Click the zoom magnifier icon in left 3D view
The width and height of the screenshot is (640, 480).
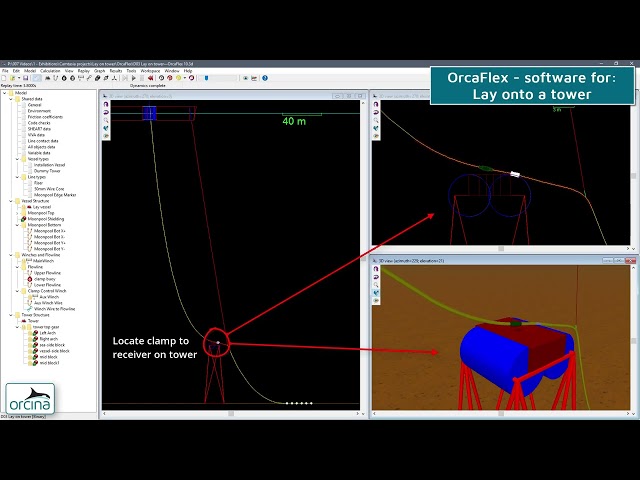click(106, 120)
